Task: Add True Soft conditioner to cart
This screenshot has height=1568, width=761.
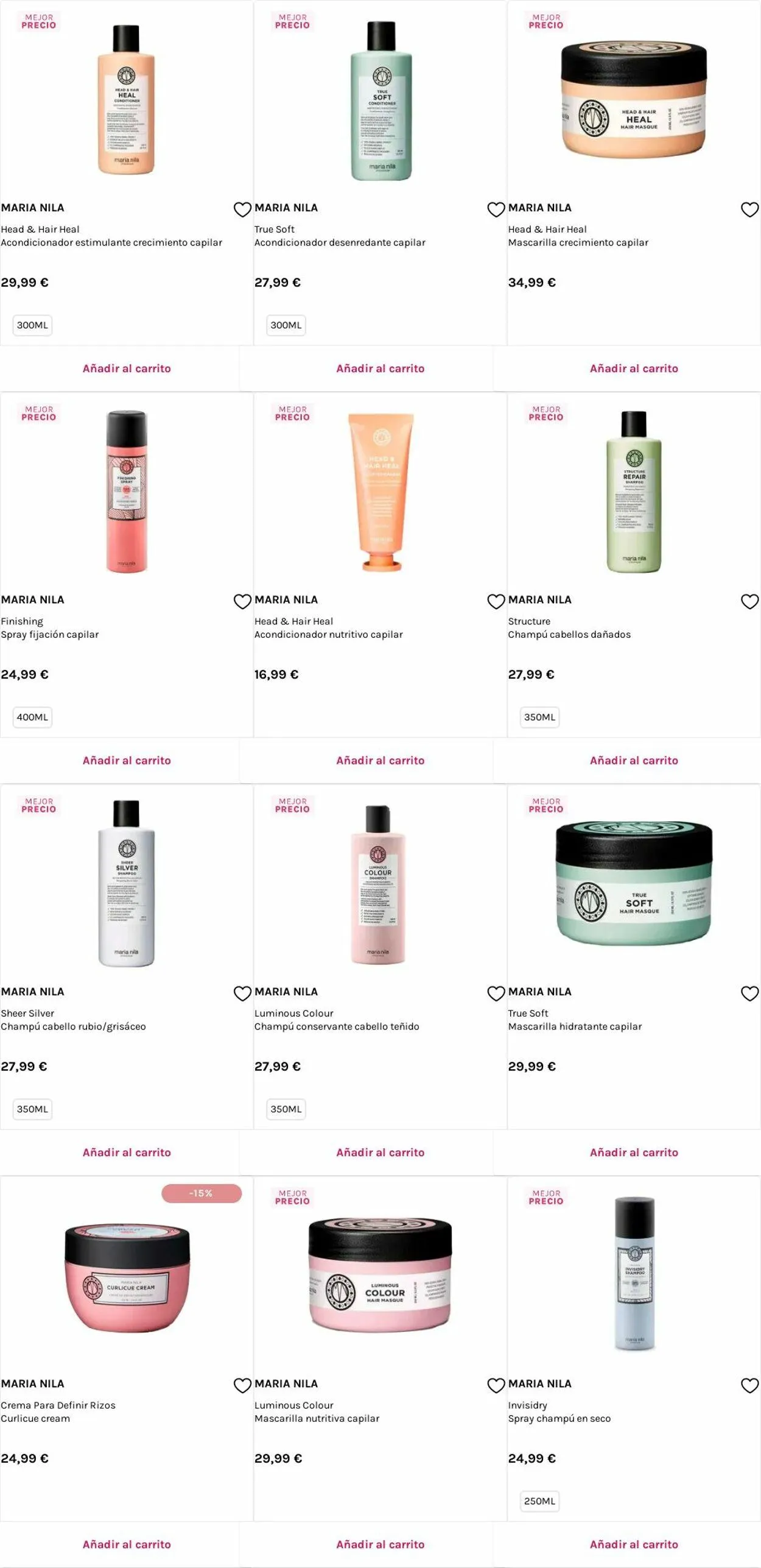Action: click(380, 369)
